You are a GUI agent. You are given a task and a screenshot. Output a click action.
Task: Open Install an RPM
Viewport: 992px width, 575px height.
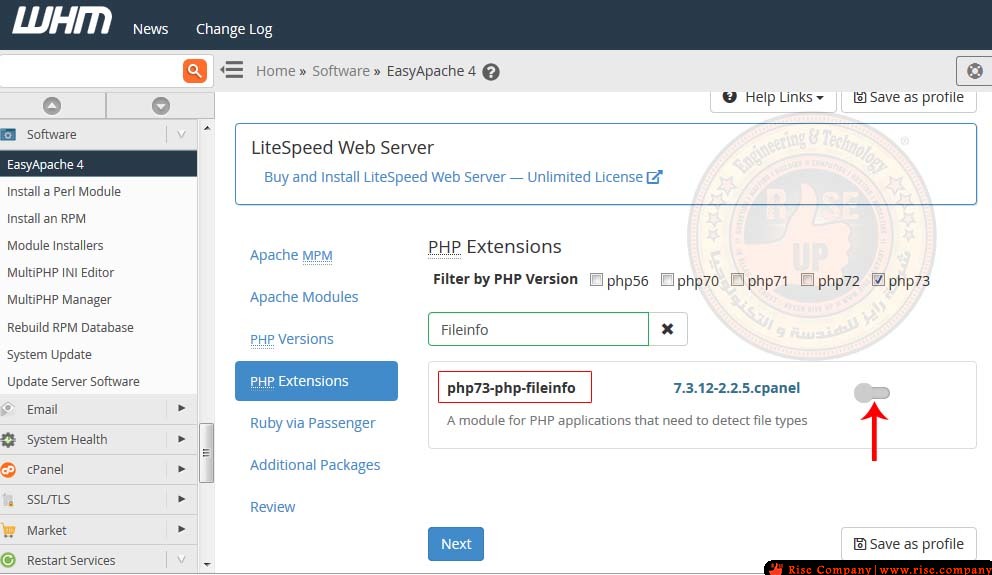click(46, 218)
